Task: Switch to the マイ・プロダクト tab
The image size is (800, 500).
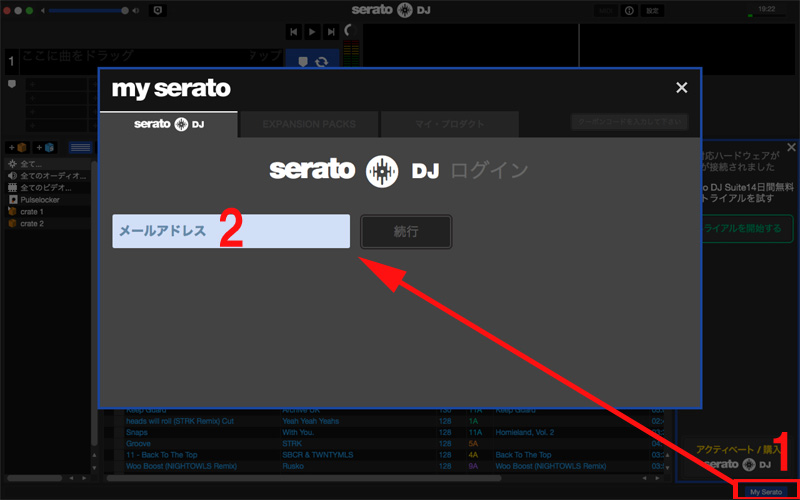Action: tap(450, 125)
